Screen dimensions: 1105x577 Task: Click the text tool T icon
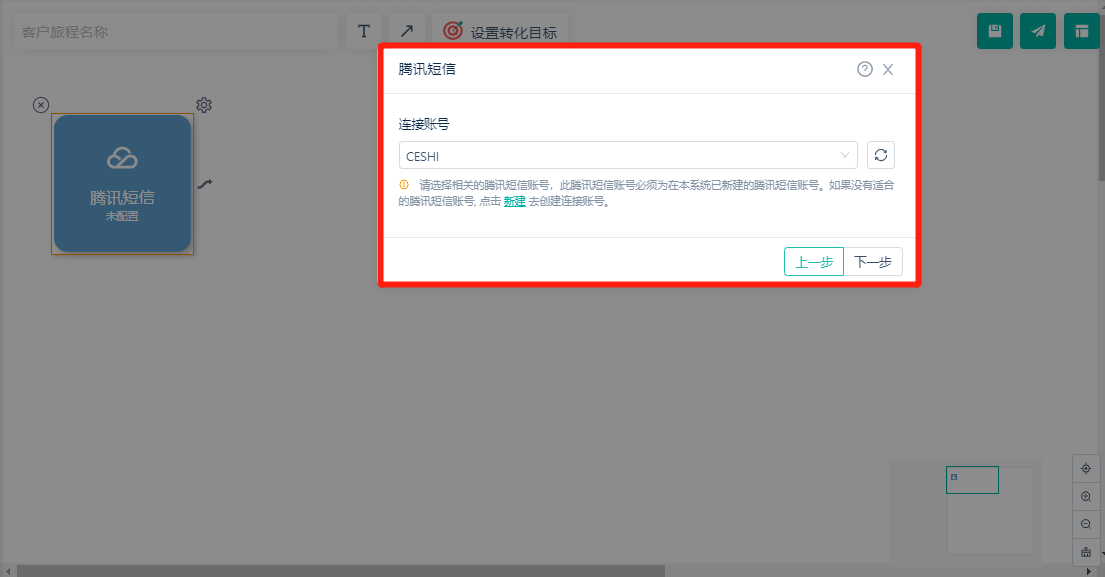pos(364,31)
